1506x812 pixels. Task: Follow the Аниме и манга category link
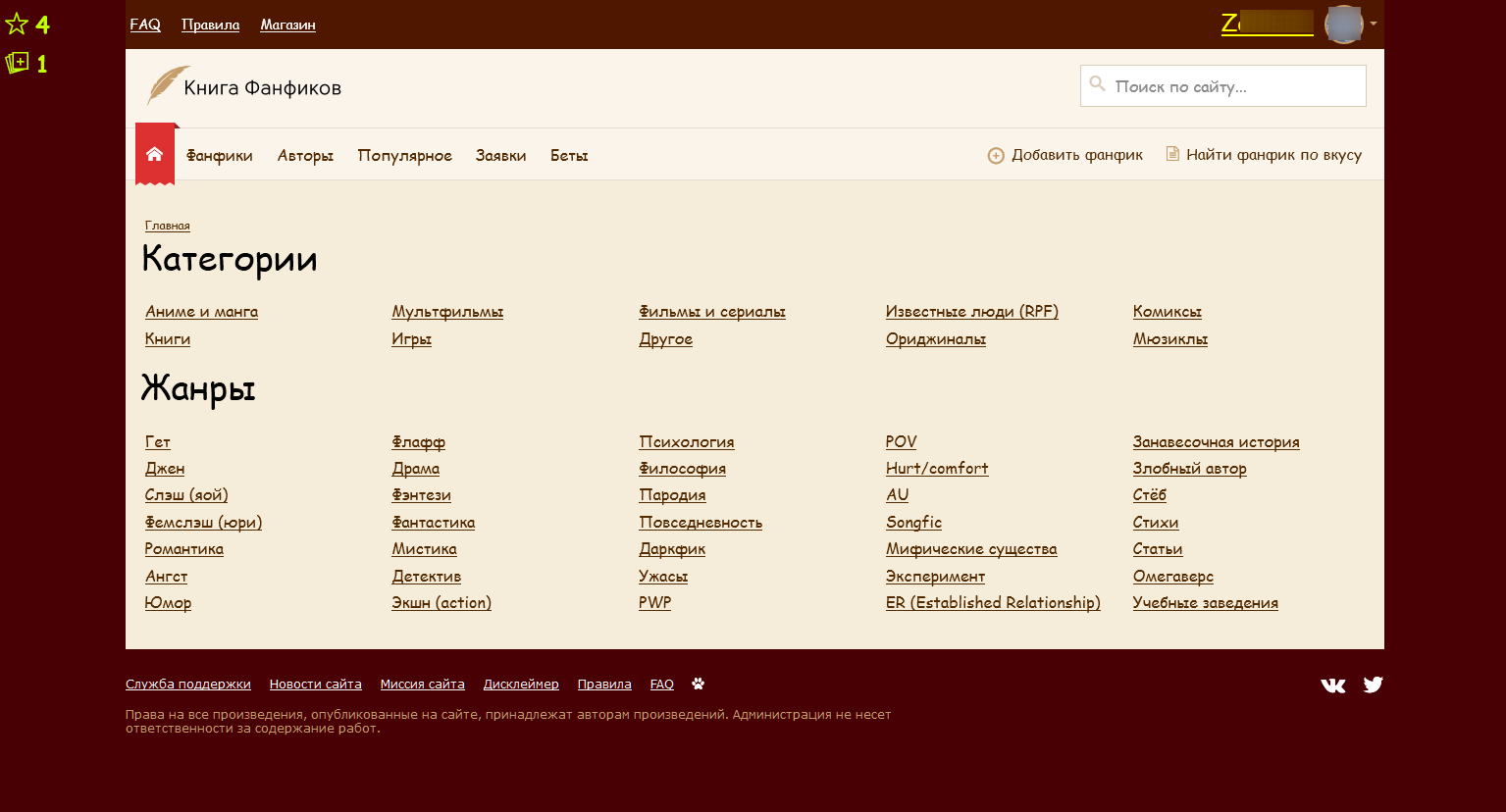click(x=201, y=311)
